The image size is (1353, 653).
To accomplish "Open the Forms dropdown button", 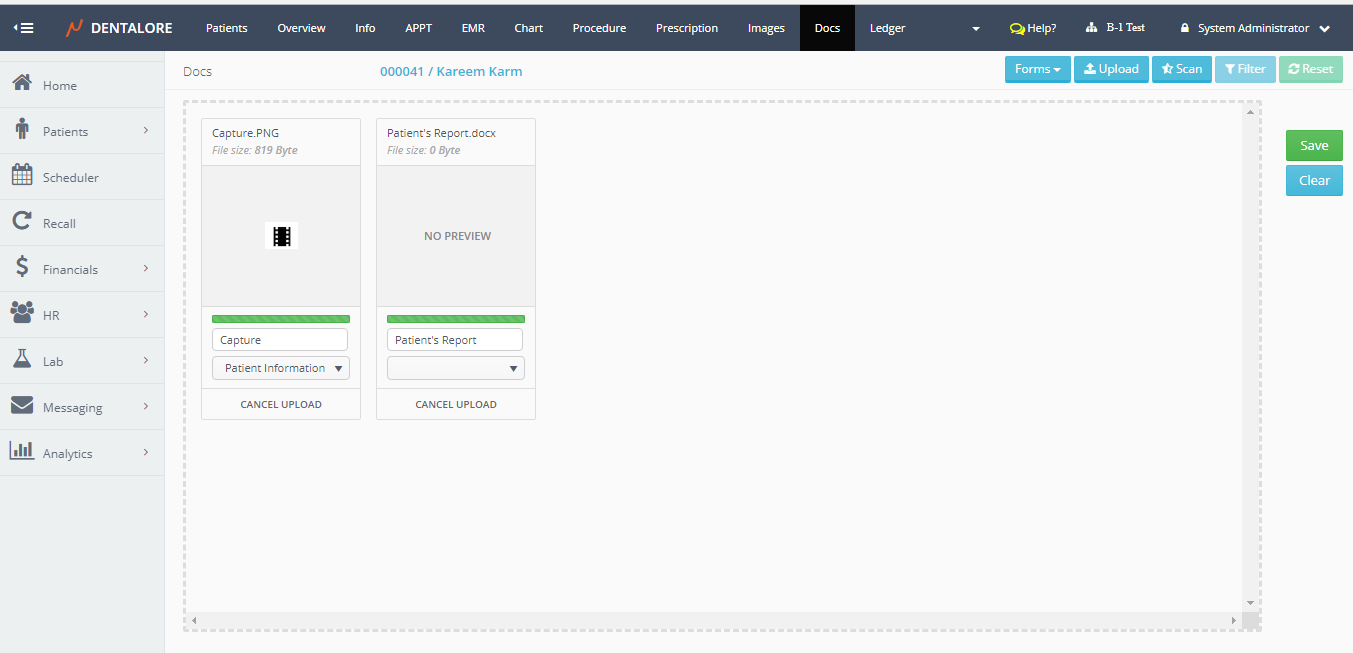I will point(1037,69).
